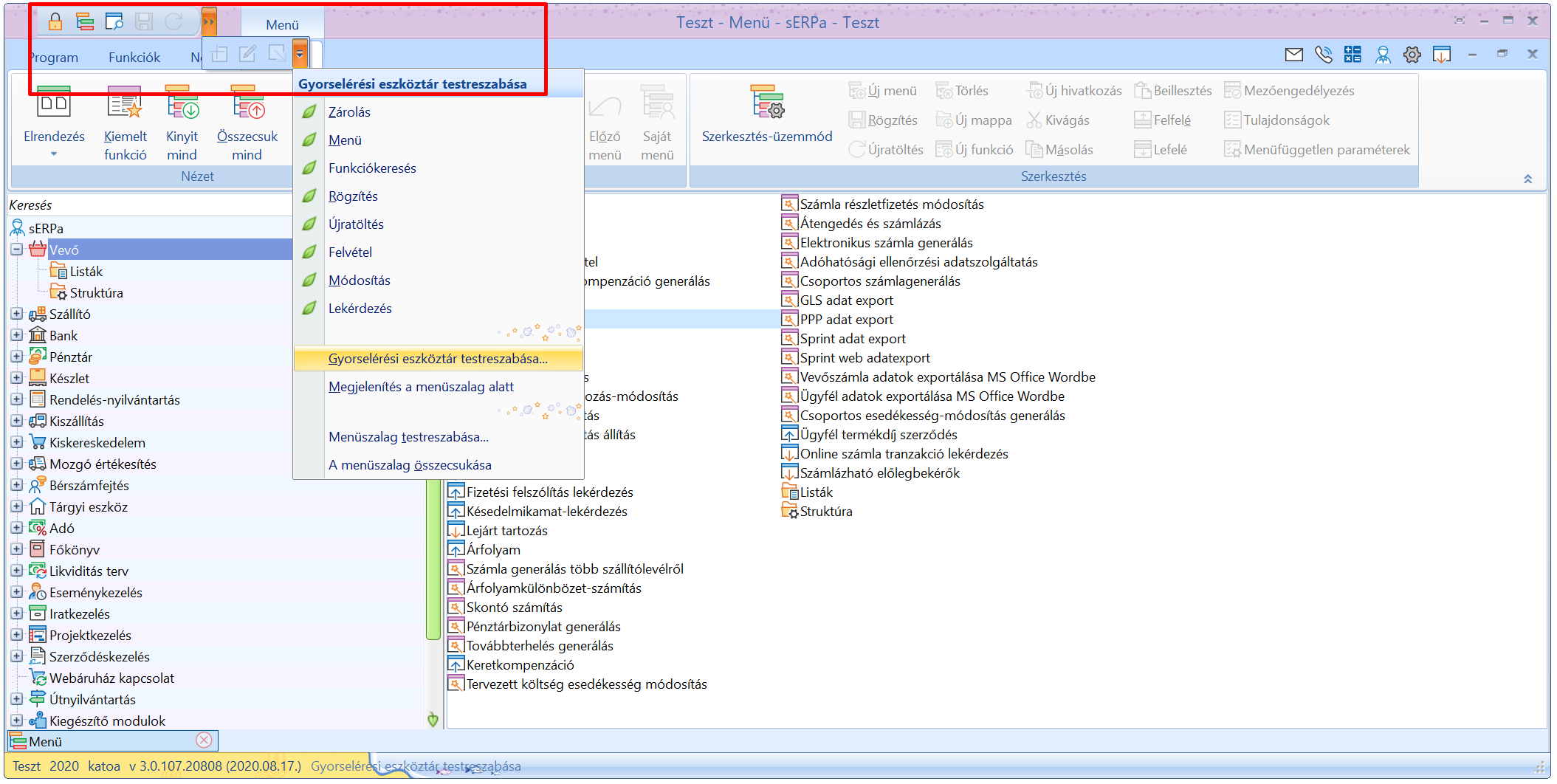Expand the Szállító tree node
This screenshot has width=1557, height=784.
coord(16,314)
